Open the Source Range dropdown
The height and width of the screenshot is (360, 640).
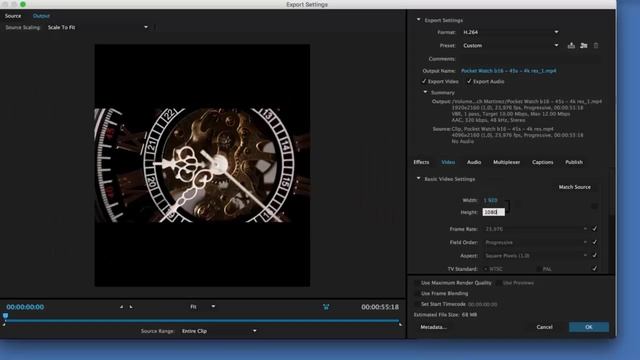click(x=219, y=331)
